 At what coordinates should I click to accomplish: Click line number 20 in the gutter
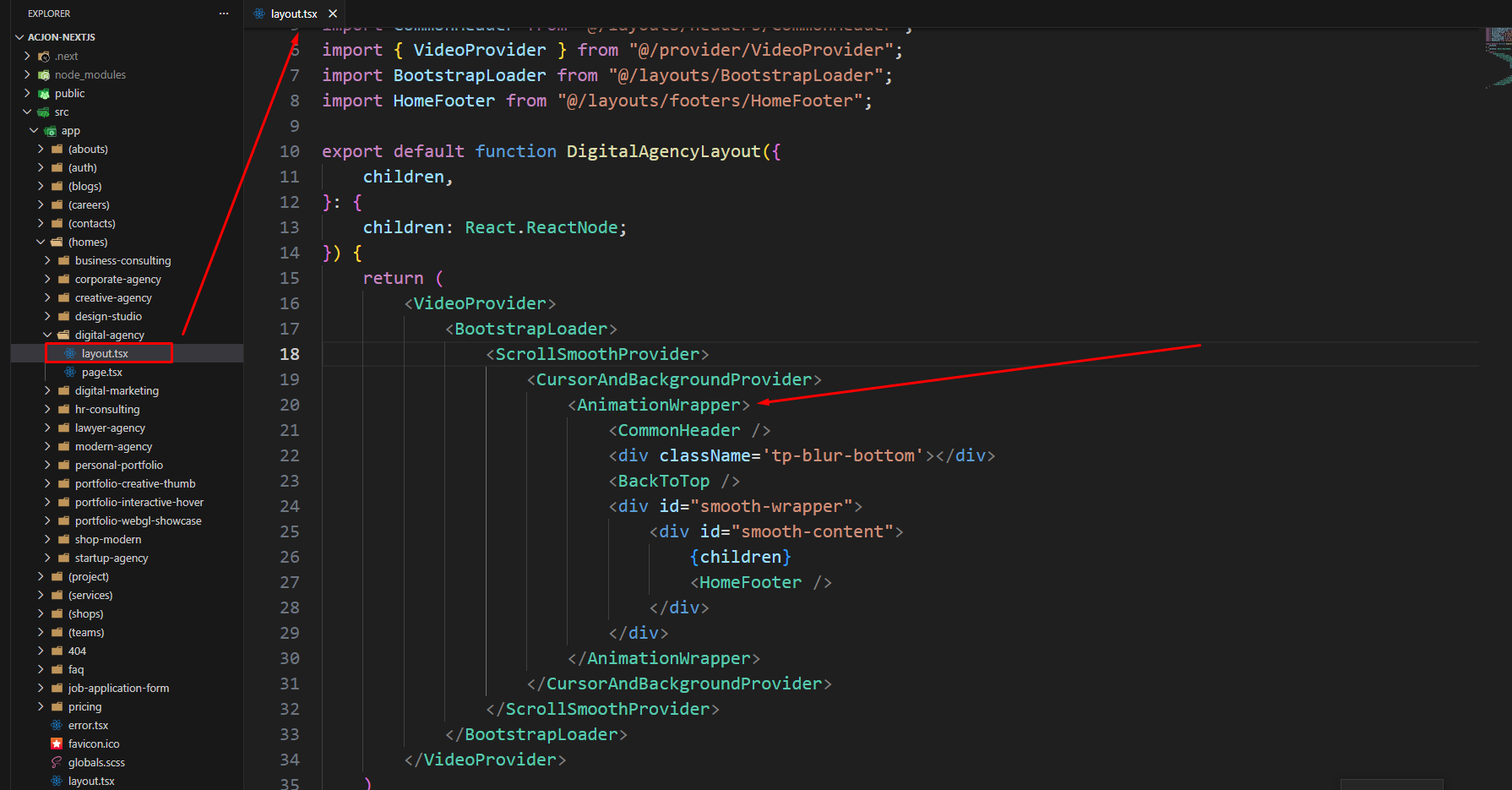[289, 405]
